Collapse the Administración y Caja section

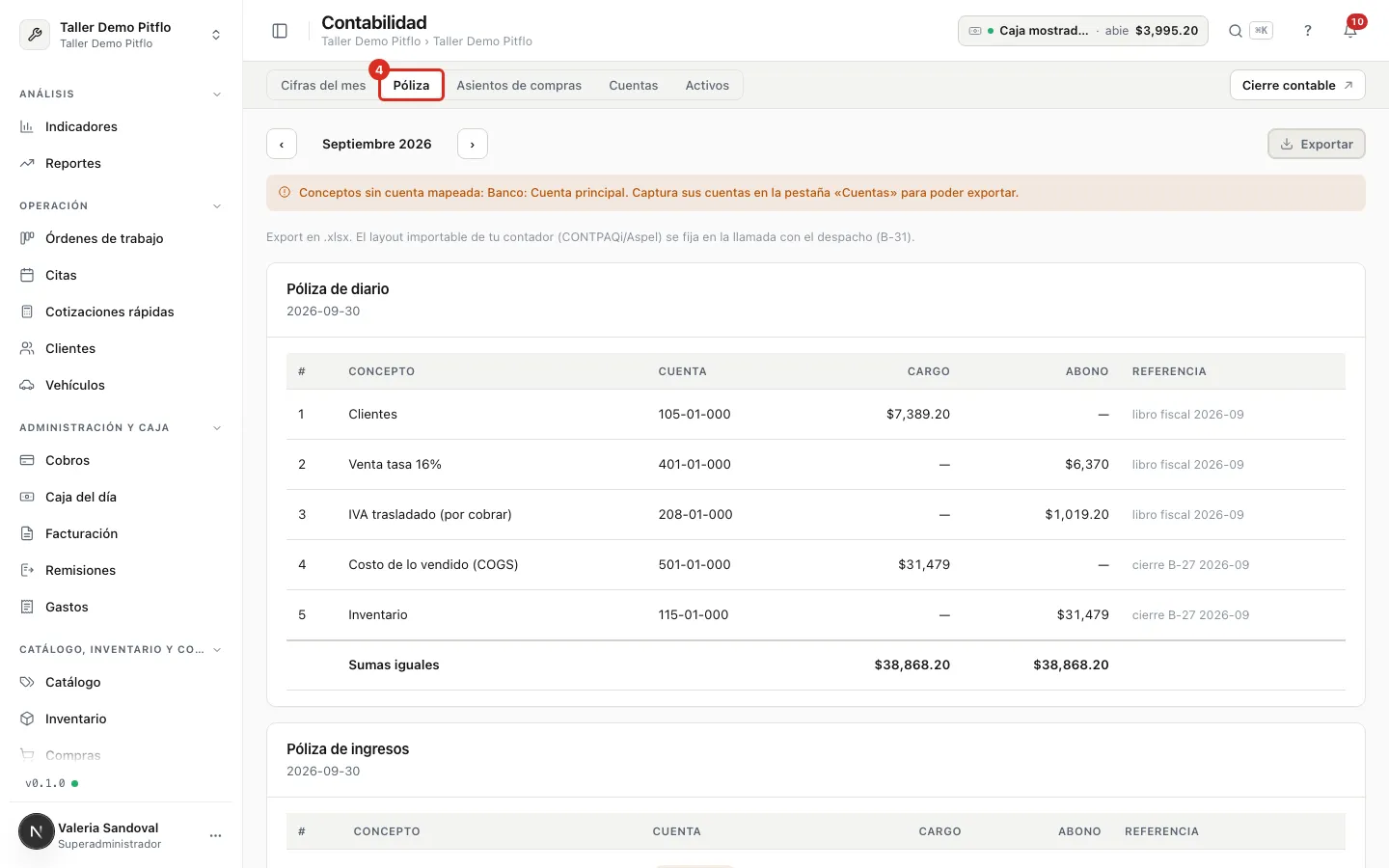pyautogui.click(x=217, y=428)
